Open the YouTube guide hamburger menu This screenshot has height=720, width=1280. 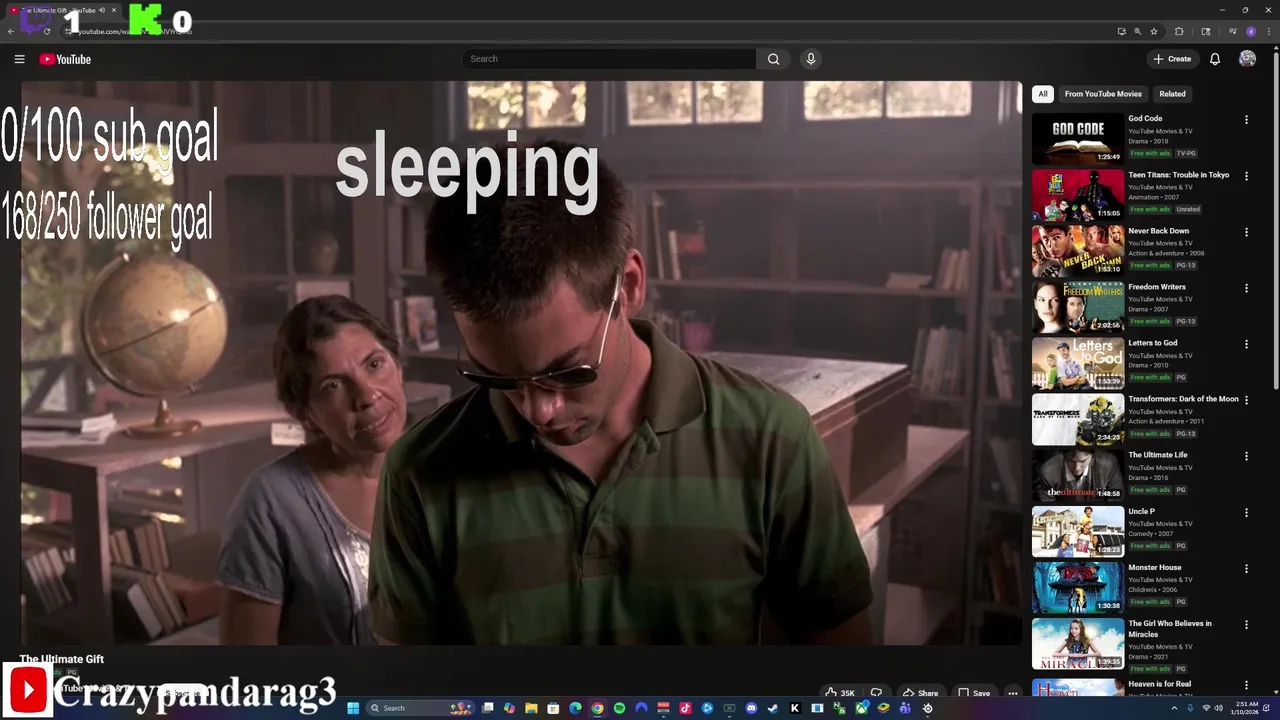[19, 59]
